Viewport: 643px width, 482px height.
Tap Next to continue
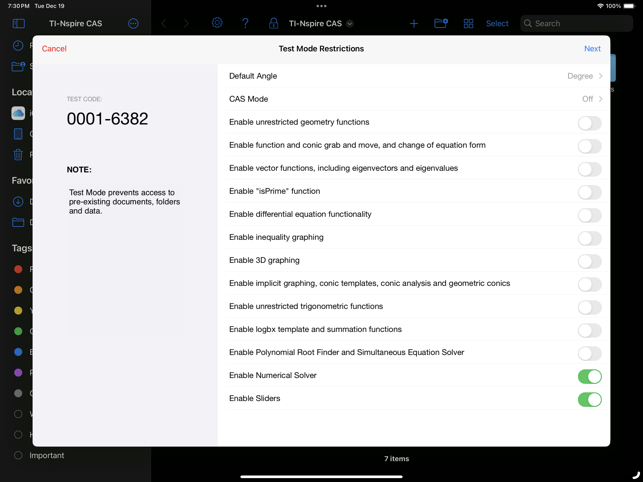pos(592,48)
